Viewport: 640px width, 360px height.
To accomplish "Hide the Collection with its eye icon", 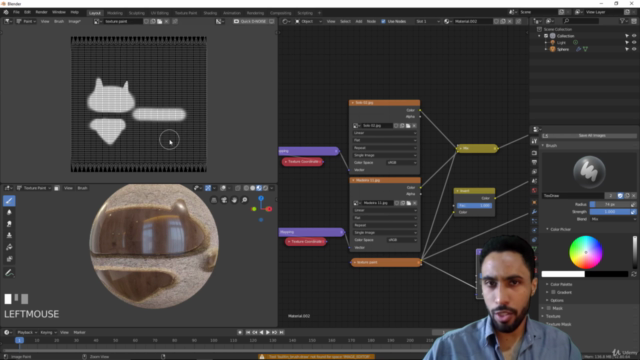I will 634,36.
